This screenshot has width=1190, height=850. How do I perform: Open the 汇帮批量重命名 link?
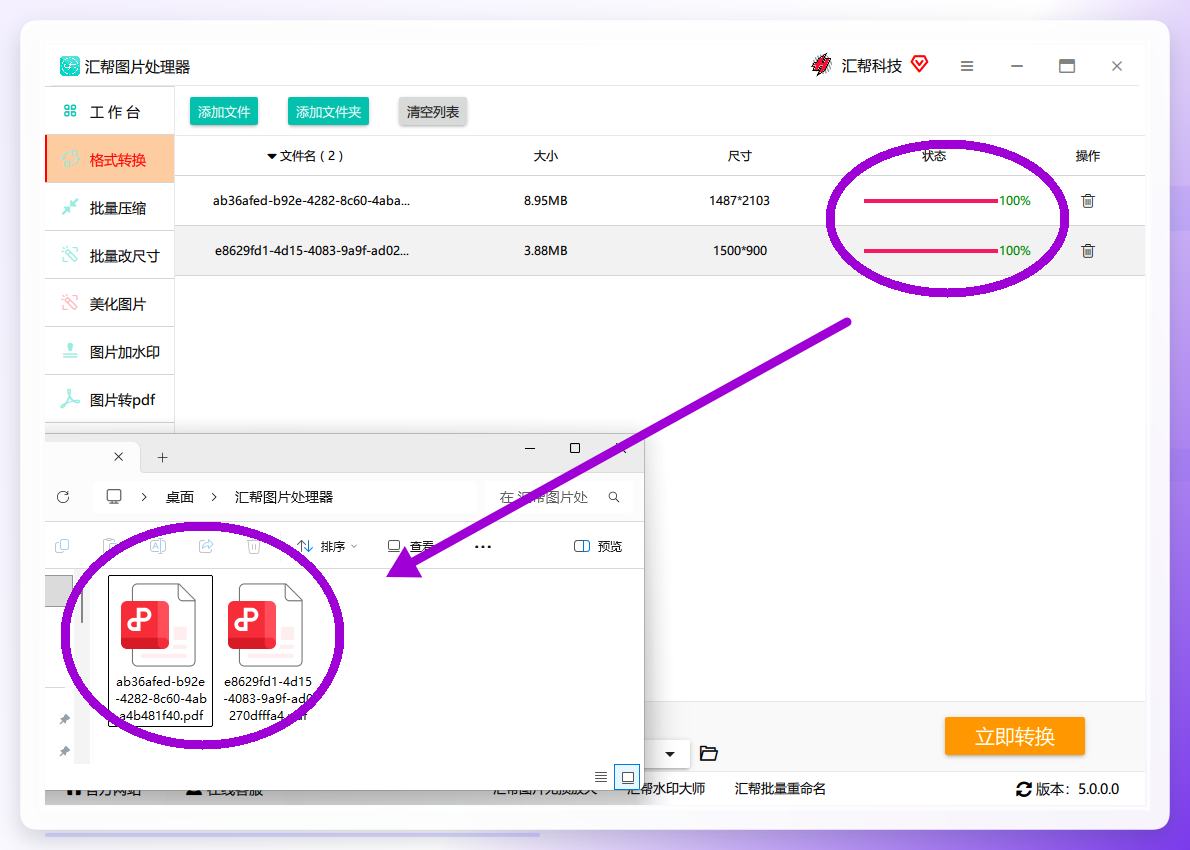(x=780, y=789)
